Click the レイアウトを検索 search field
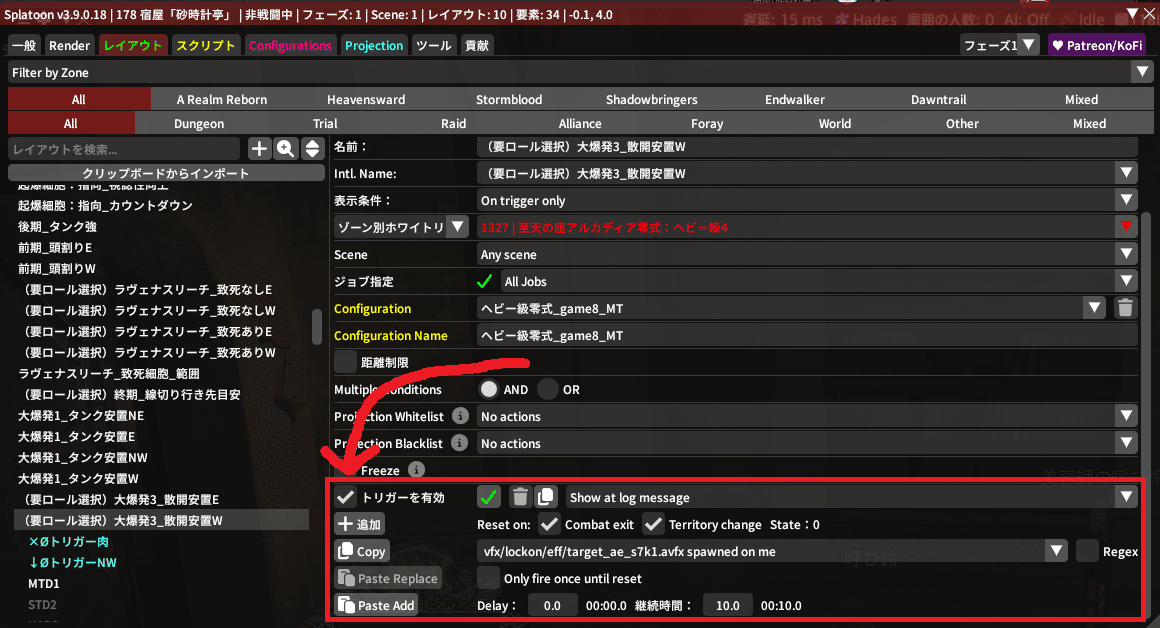The width and height of the screenshot is (1160, 628). point(125,148)
